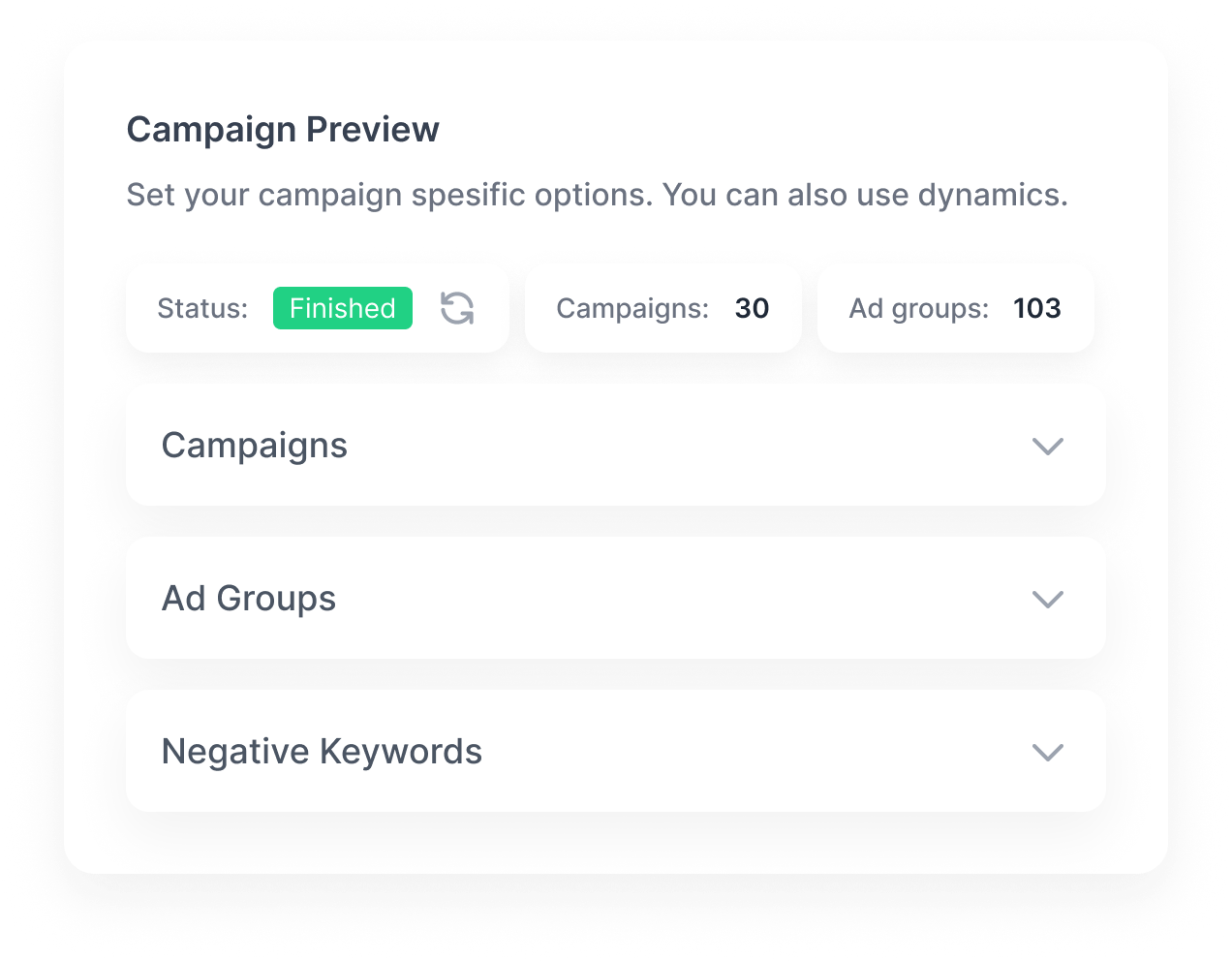Click empty space in the Campaigns accordion row
Screen dimensions: 1232x961
click(678, 446)
